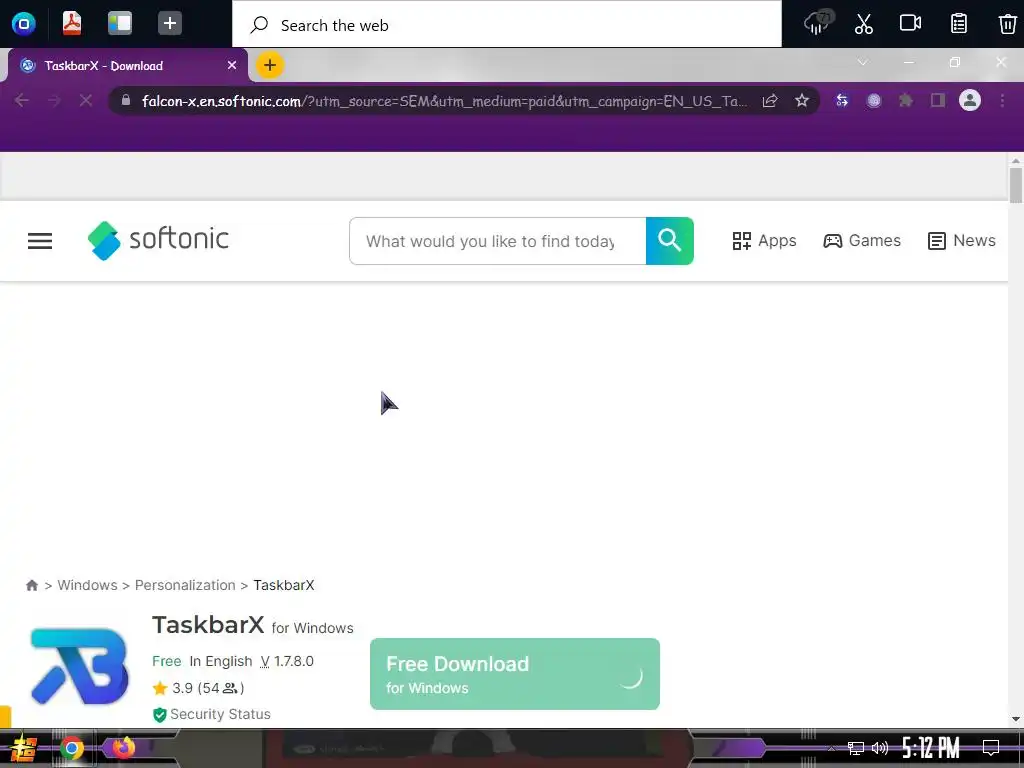Open the Security Status shield link
This screenshot has width=1024, height=768.
tap(211, 714)
